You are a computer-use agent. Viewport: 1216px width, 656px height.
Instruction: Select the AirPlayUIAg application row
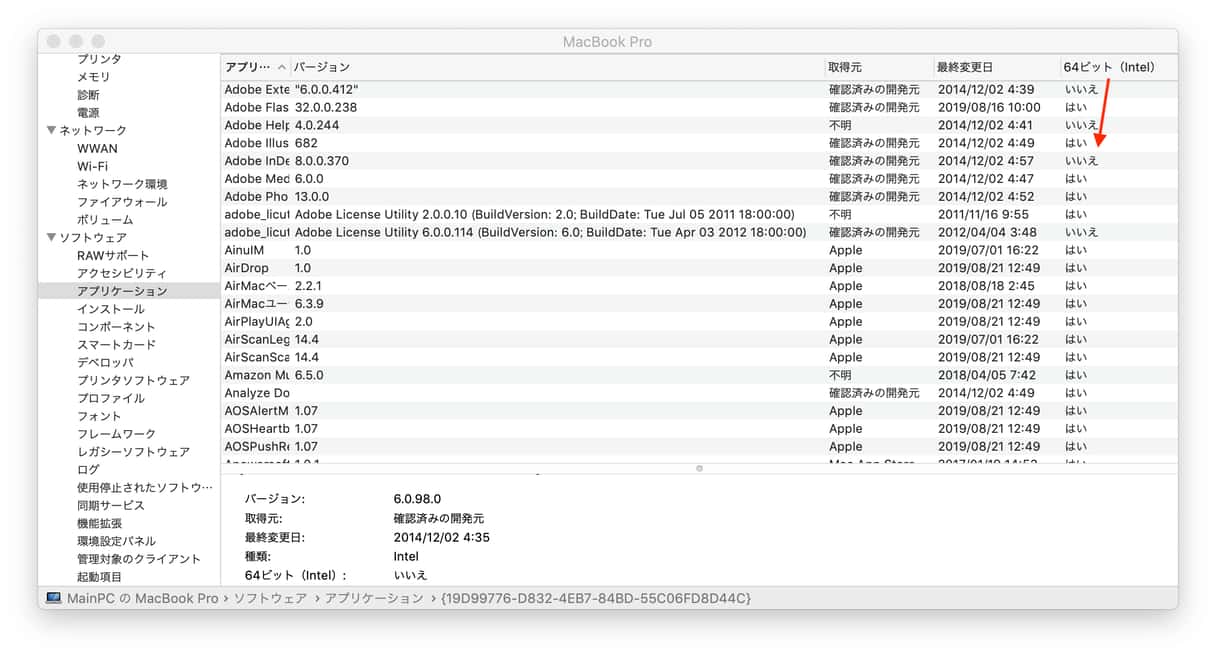699,322
